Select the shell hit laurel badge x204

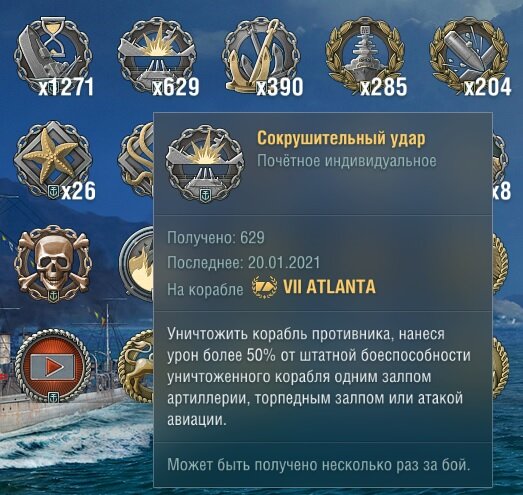tap(470, 56)
